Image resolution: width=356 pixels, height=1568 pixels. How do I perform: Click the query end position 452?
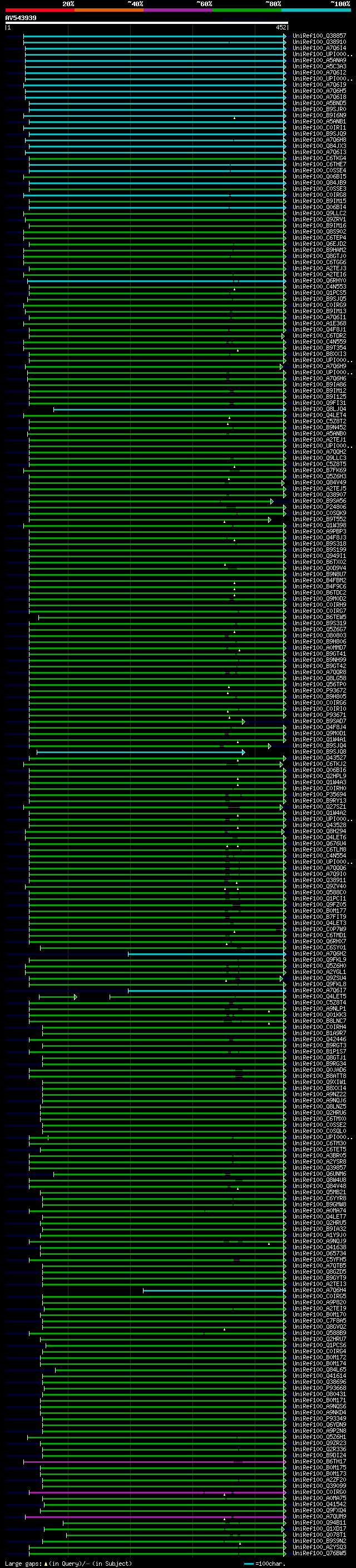point(280,27)
